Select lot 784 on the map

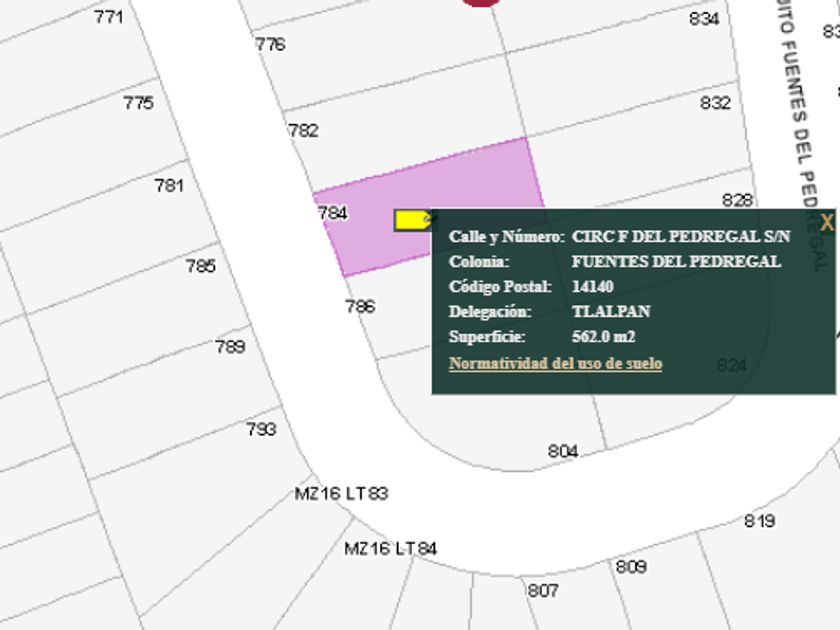[332, 213]
